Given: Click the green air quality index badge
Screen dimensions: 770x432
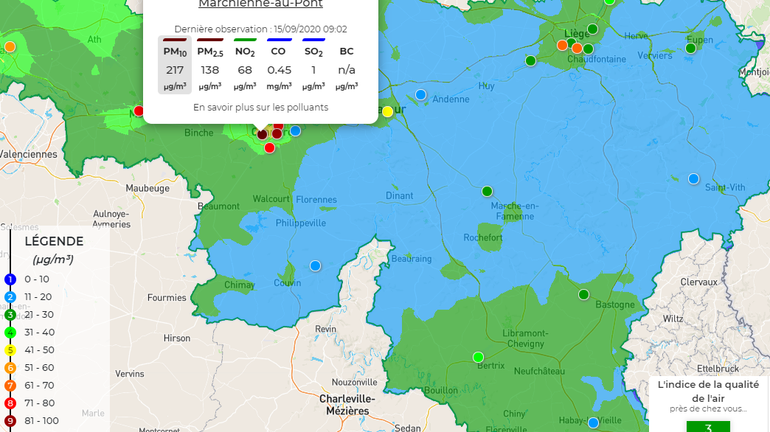Looking at the screenshot, I should tap(708, 427).
